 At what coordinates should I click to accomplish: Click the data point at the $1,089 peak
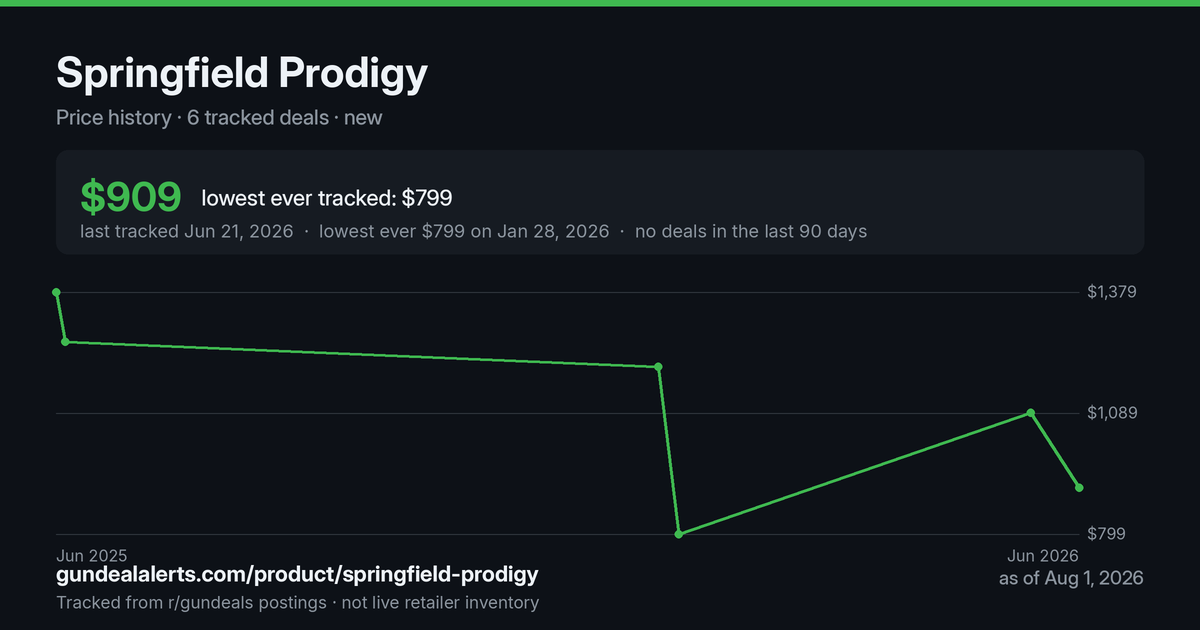(x=1031, y=413)
